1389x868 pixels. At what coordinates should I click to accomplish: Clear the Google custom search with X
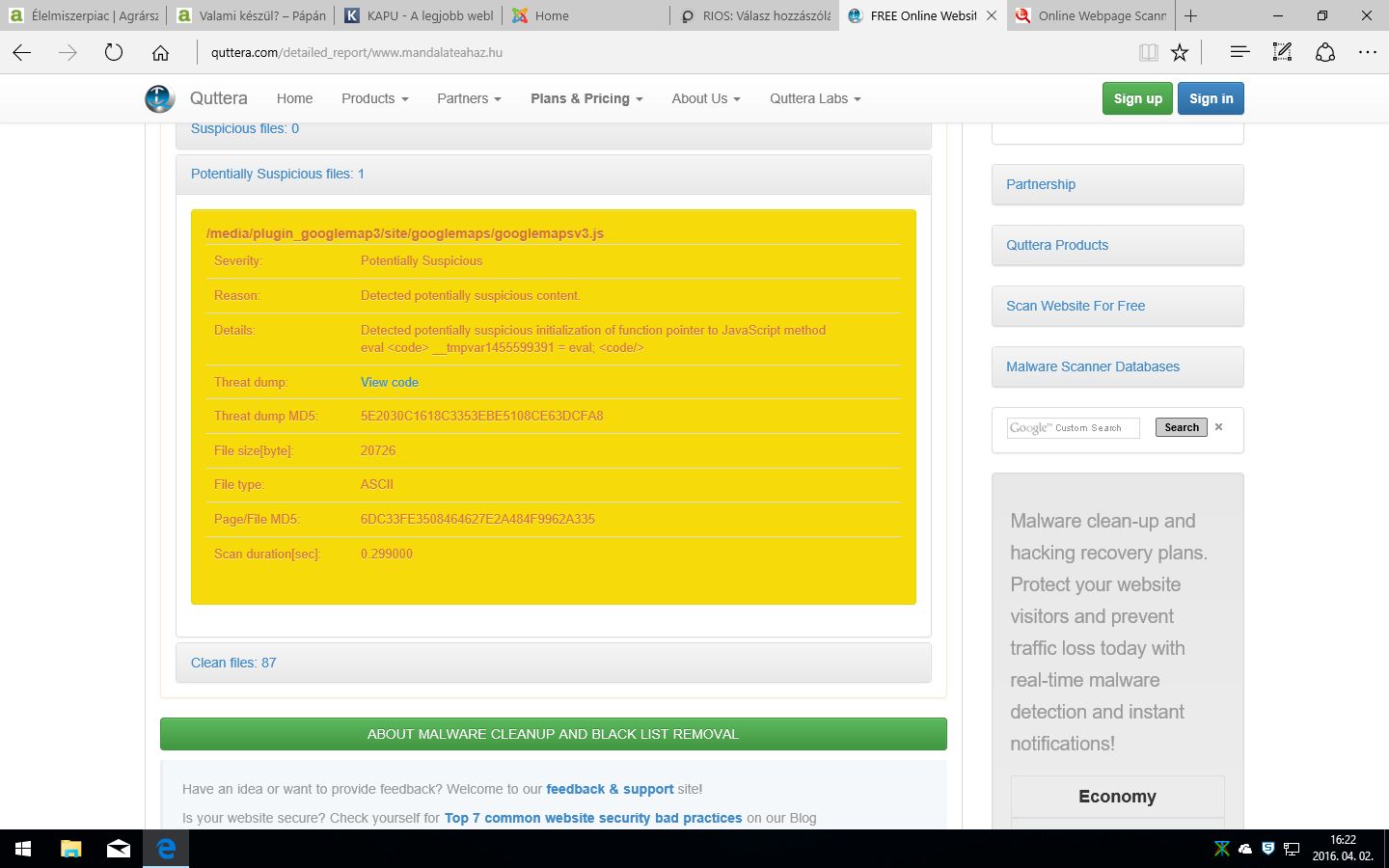click(1218, 427)
